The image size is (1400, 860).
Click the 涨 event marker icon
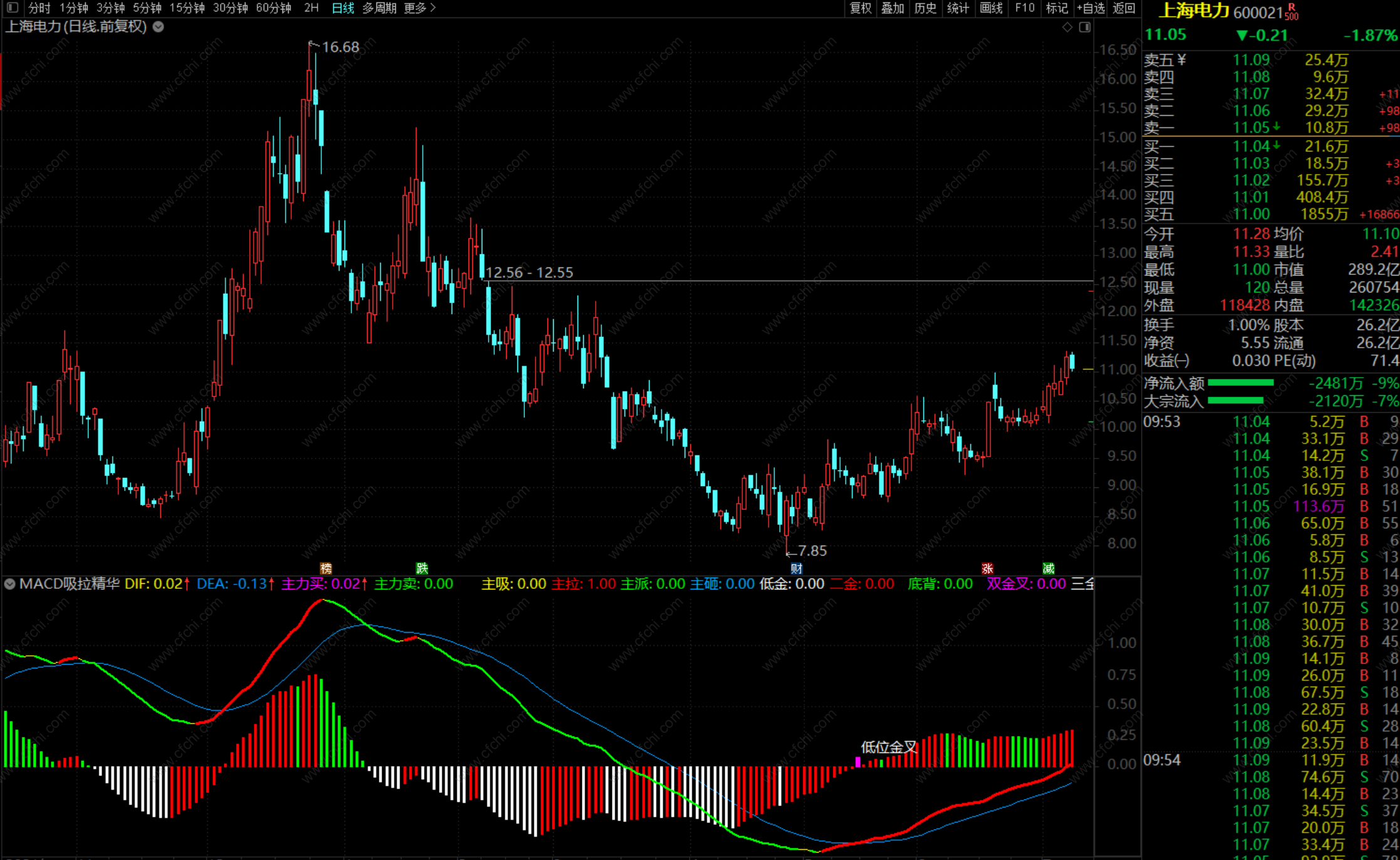click(987, 568)
